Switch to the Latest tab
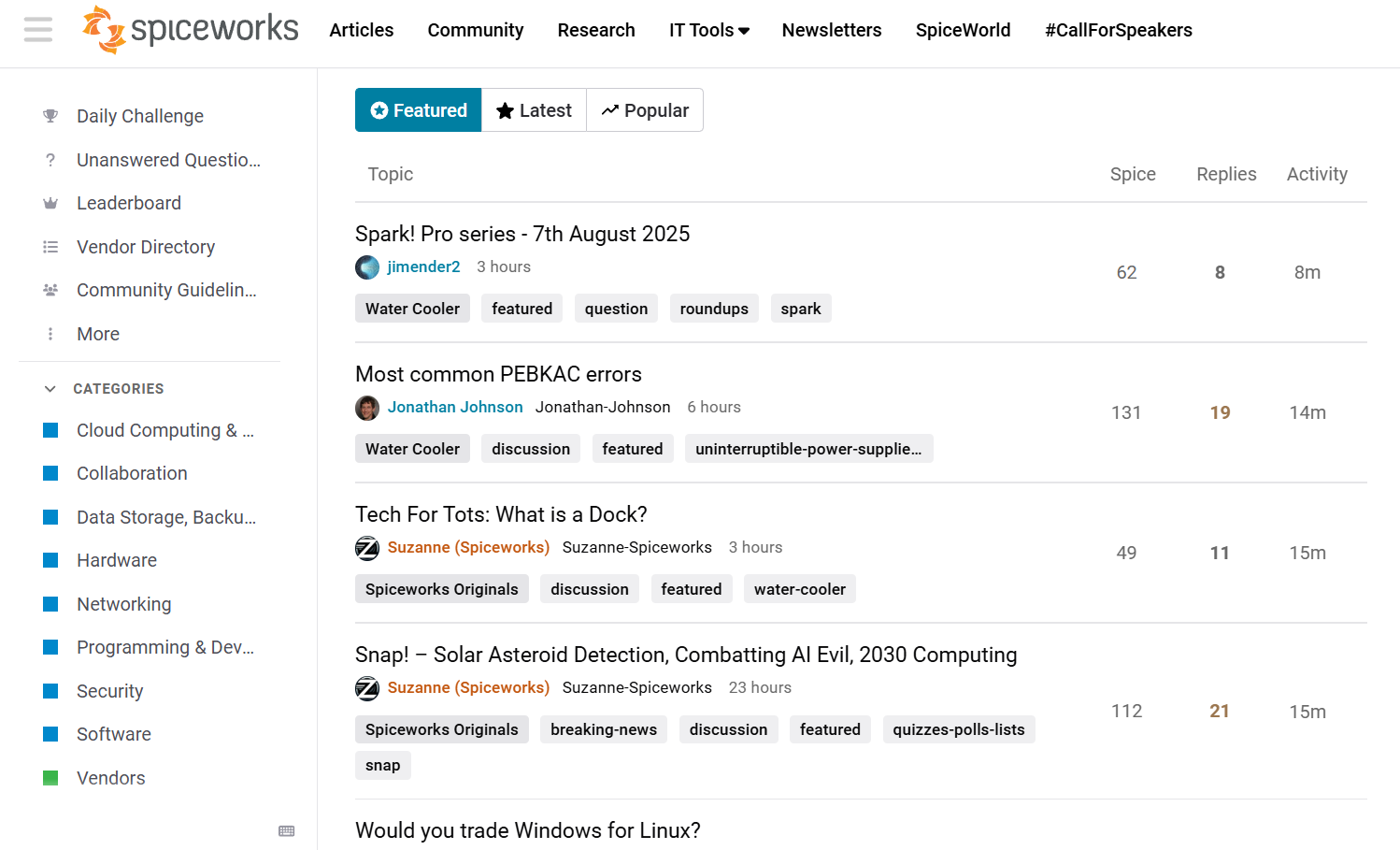This screenshot has height=850, width=1400. tap(535, 110)
